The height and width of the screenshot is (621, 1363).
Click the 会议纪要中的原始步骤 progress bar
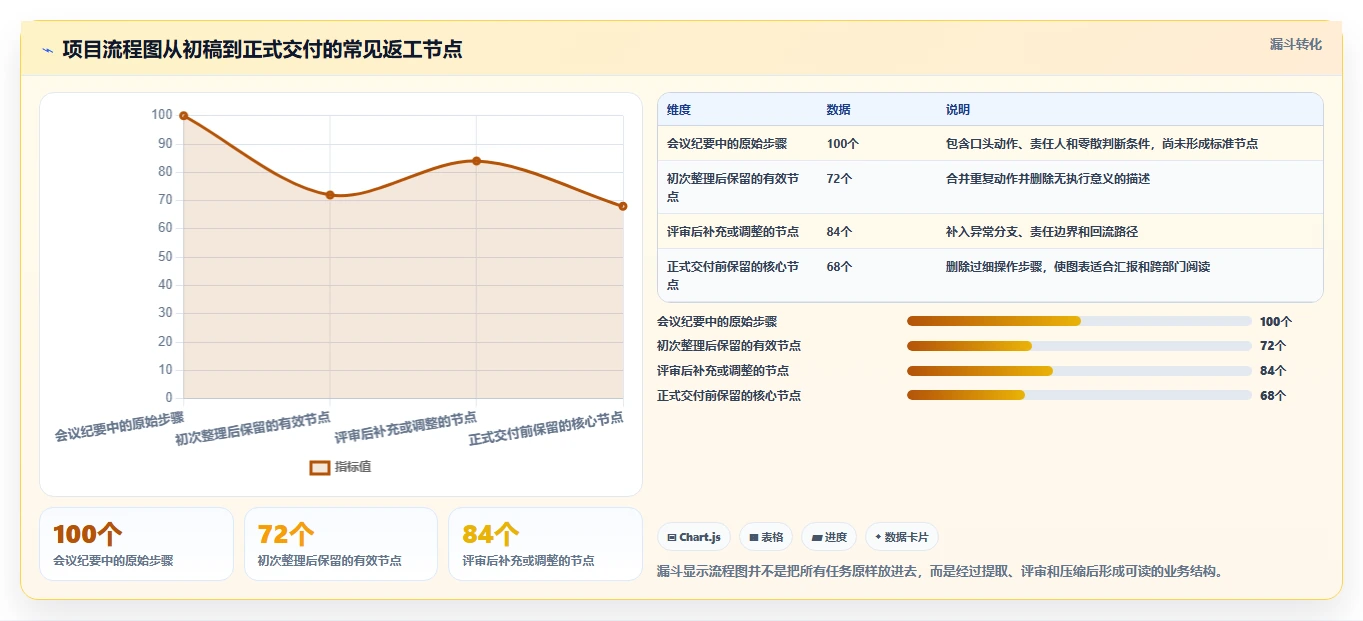tap(1079, 321)
